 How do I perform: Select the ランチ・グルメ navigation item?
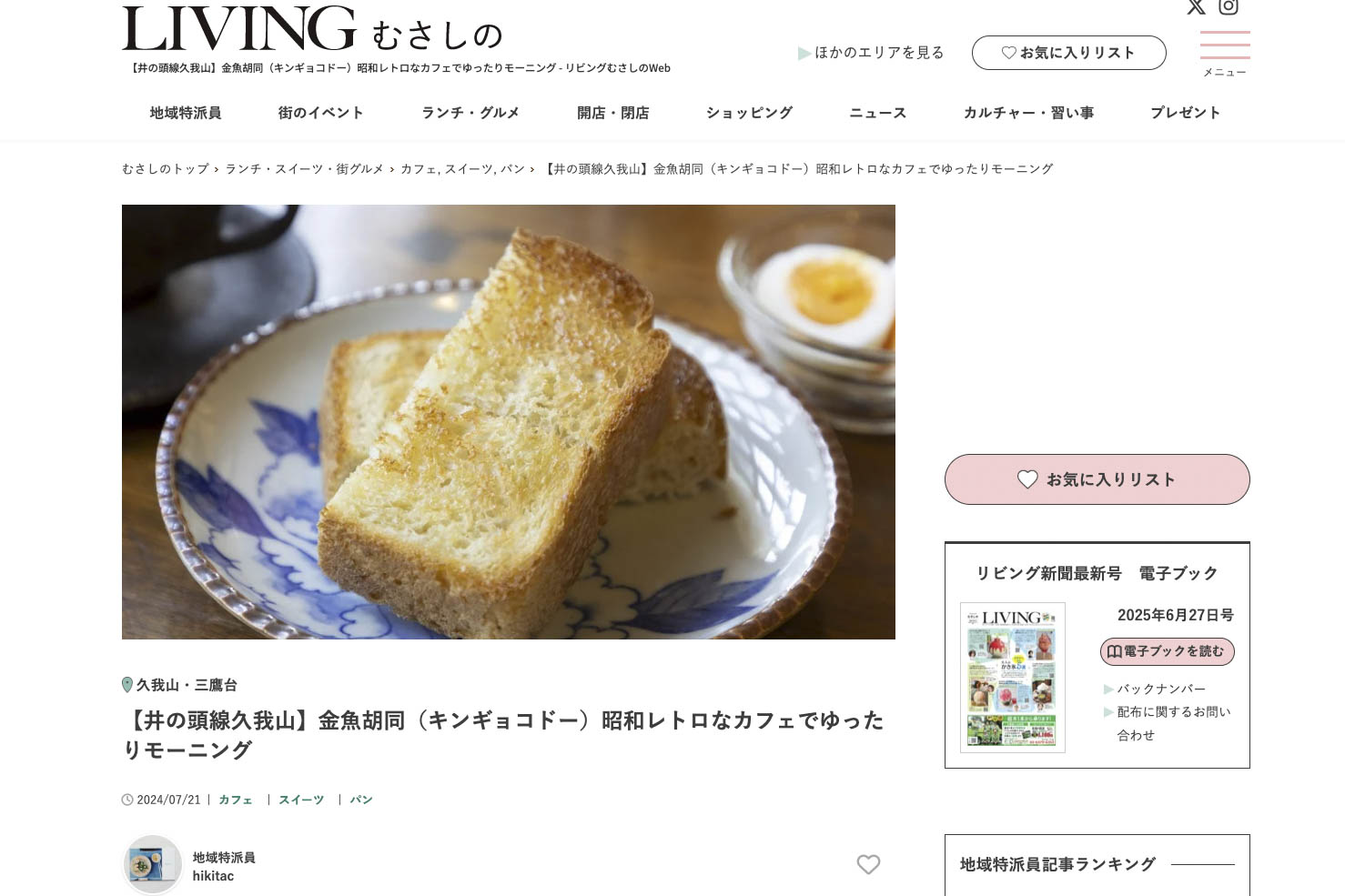(470, 113)
